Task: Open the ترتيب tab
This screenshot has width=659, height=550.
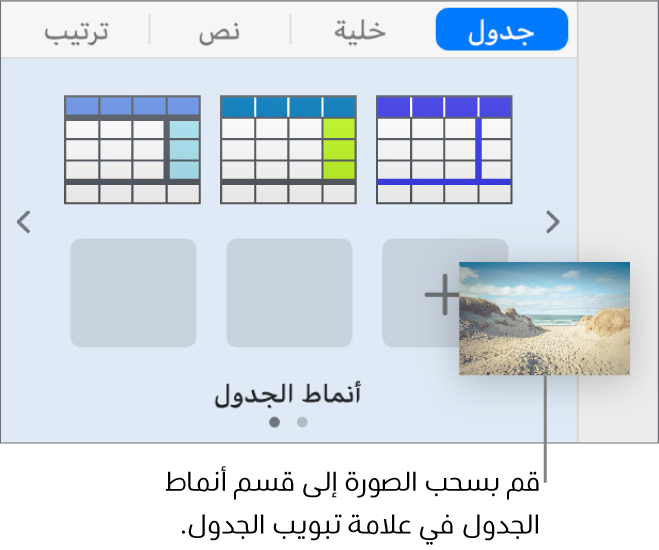Action: pyautogui.click(x=77, y=31)
